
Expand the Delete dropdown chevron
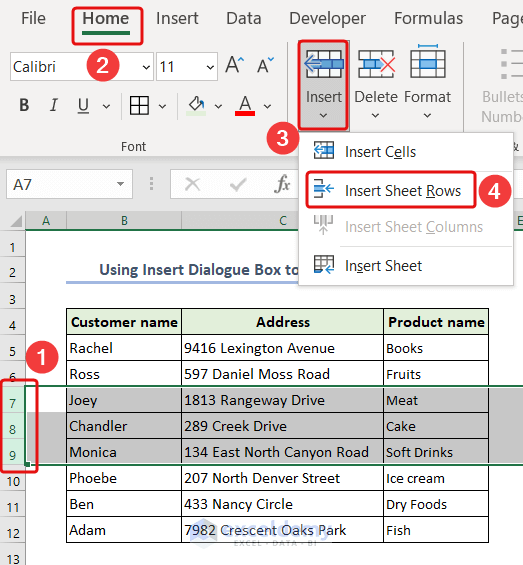tap(376, 116)
